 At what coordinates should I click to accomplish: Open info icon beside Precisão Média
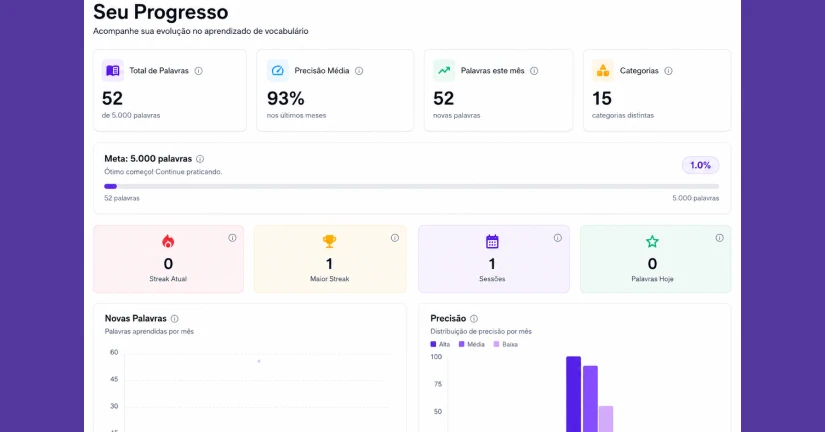[359, 71]
